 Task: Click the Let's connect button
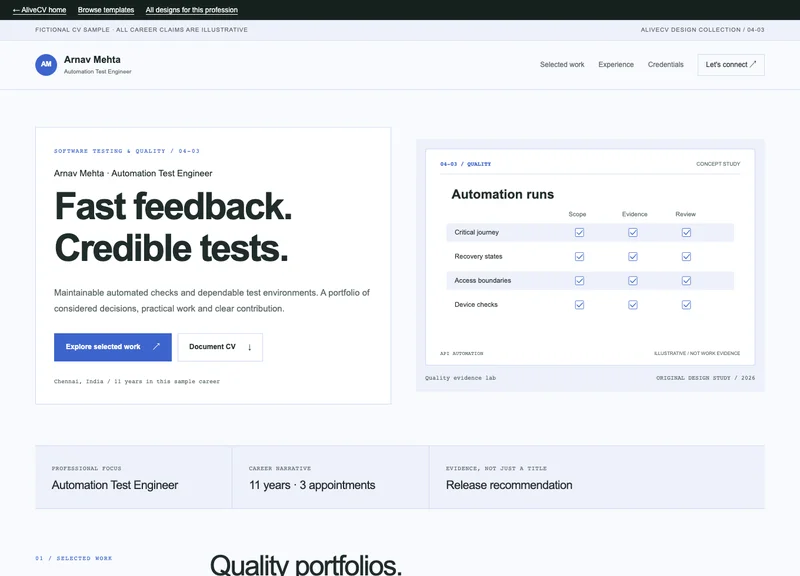point(731,65)
